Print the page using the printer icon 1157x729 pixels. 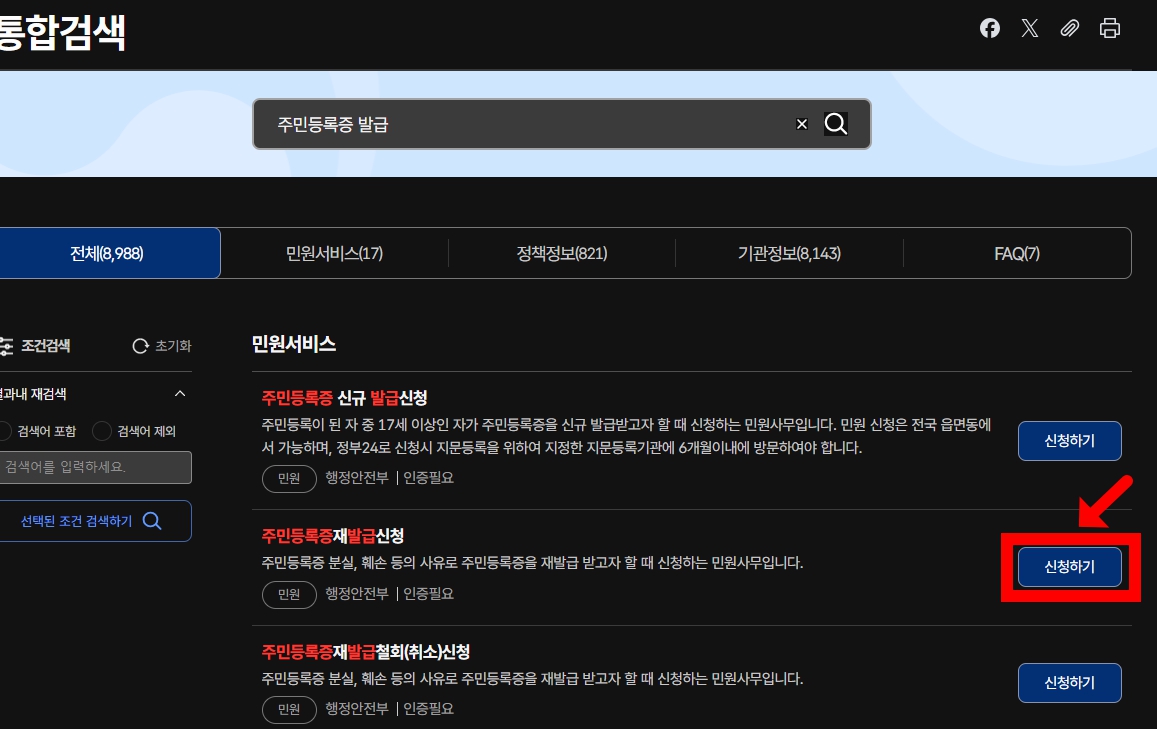pos(1109,28)
